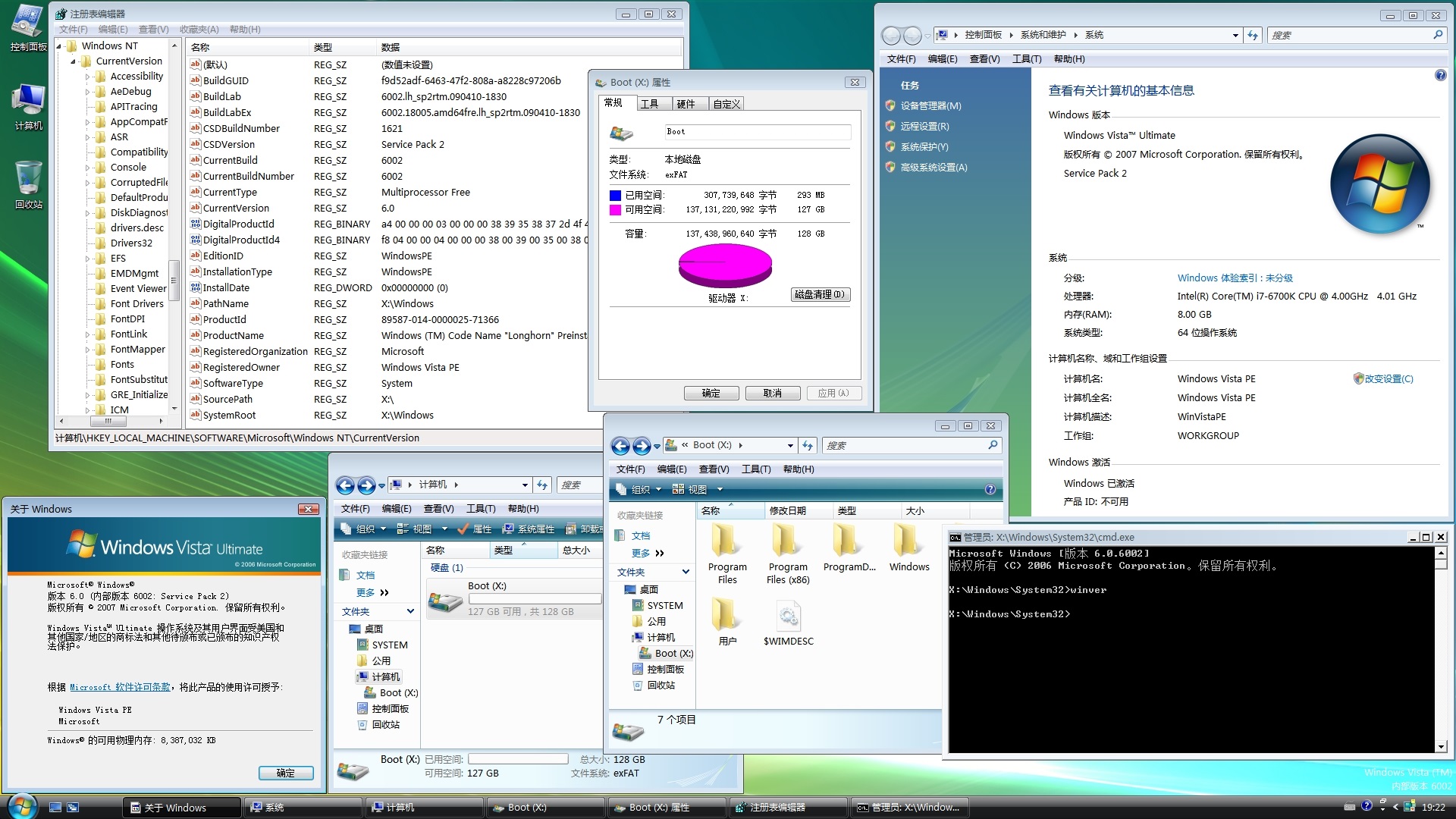Image resolution: width=1456 pixels, height=819 pixels.
Task: Click Cancel in Boot properties dialog
Action: coord(773,393)
